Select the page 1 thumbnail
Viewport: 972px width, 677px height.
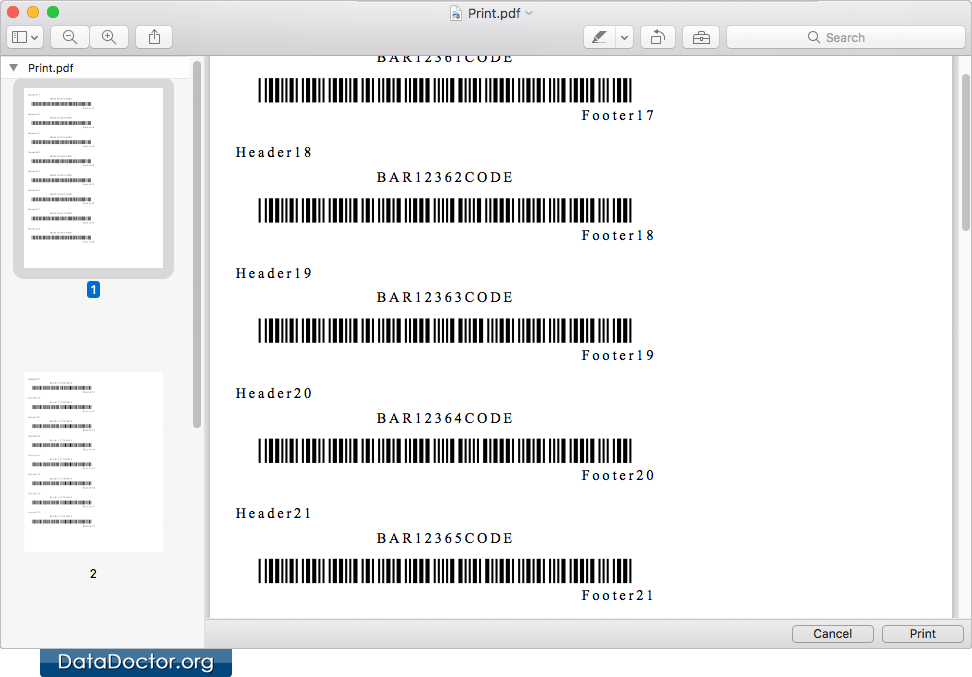[93, 178]
